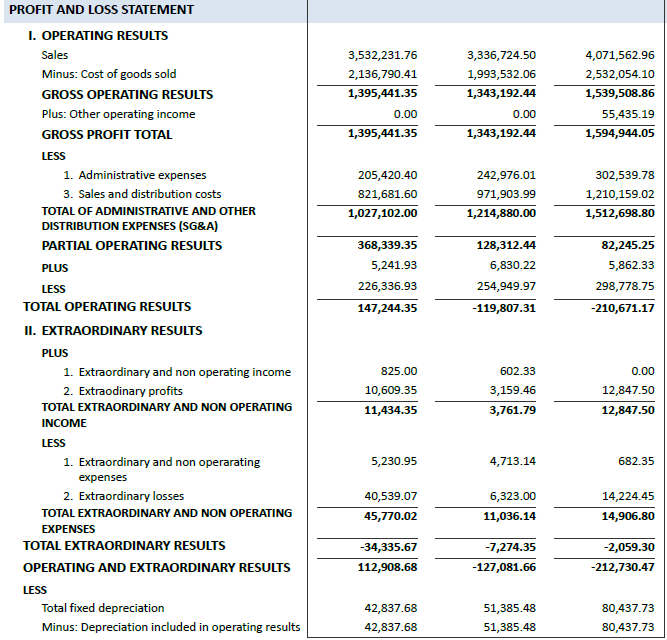This screenshot has width=667, height=640.
Task: Click the partial operating result 82,245.25
Action: (x=624, y=245)
